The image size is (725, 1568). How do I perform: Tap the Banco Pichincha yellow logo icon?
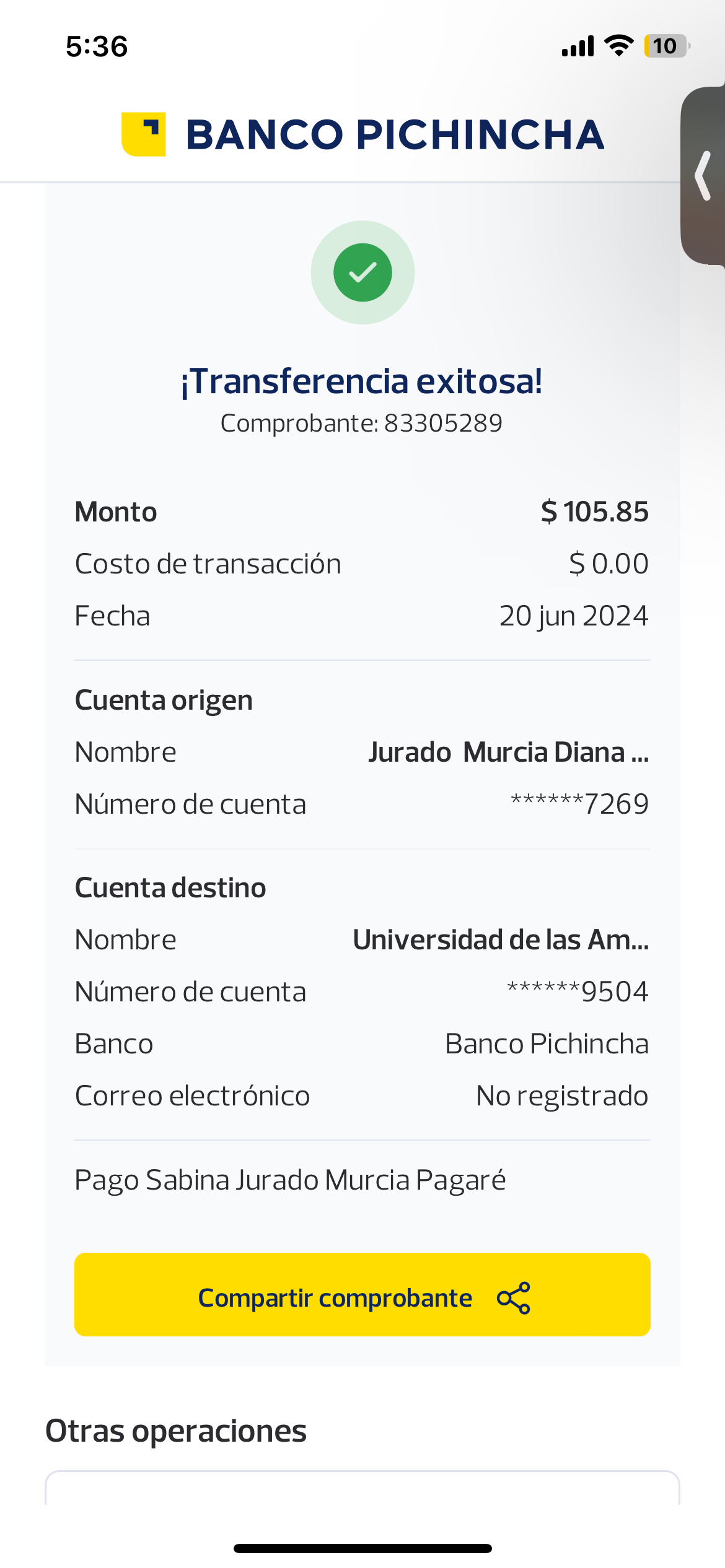[x=144, y=134]
